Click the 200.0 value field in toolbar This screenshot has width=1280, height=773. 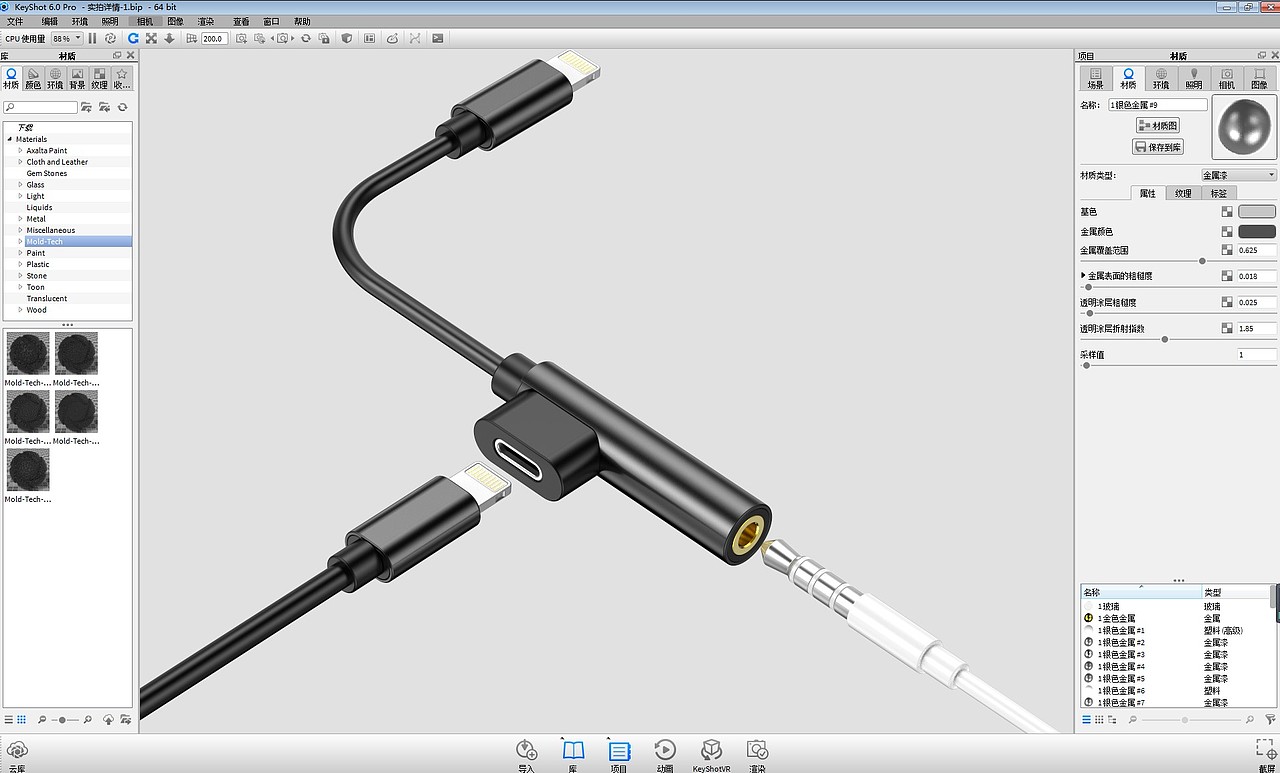click(x=214, y=38)
